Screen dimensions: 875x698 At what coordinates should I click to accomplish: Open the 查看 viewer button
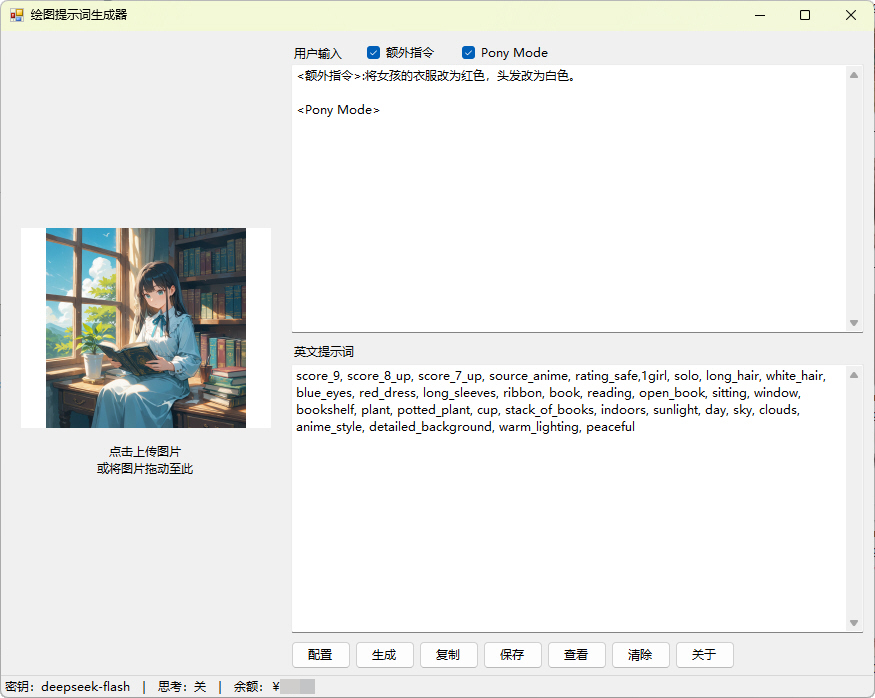pyautogui.click(x=576, y=654)
